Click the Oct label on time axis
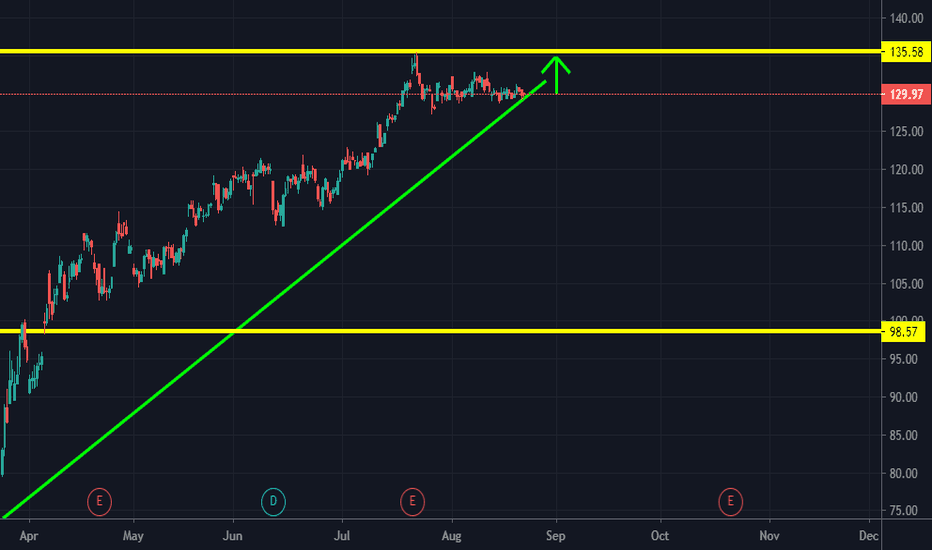The image size is (932, 550). pos(660,536)
